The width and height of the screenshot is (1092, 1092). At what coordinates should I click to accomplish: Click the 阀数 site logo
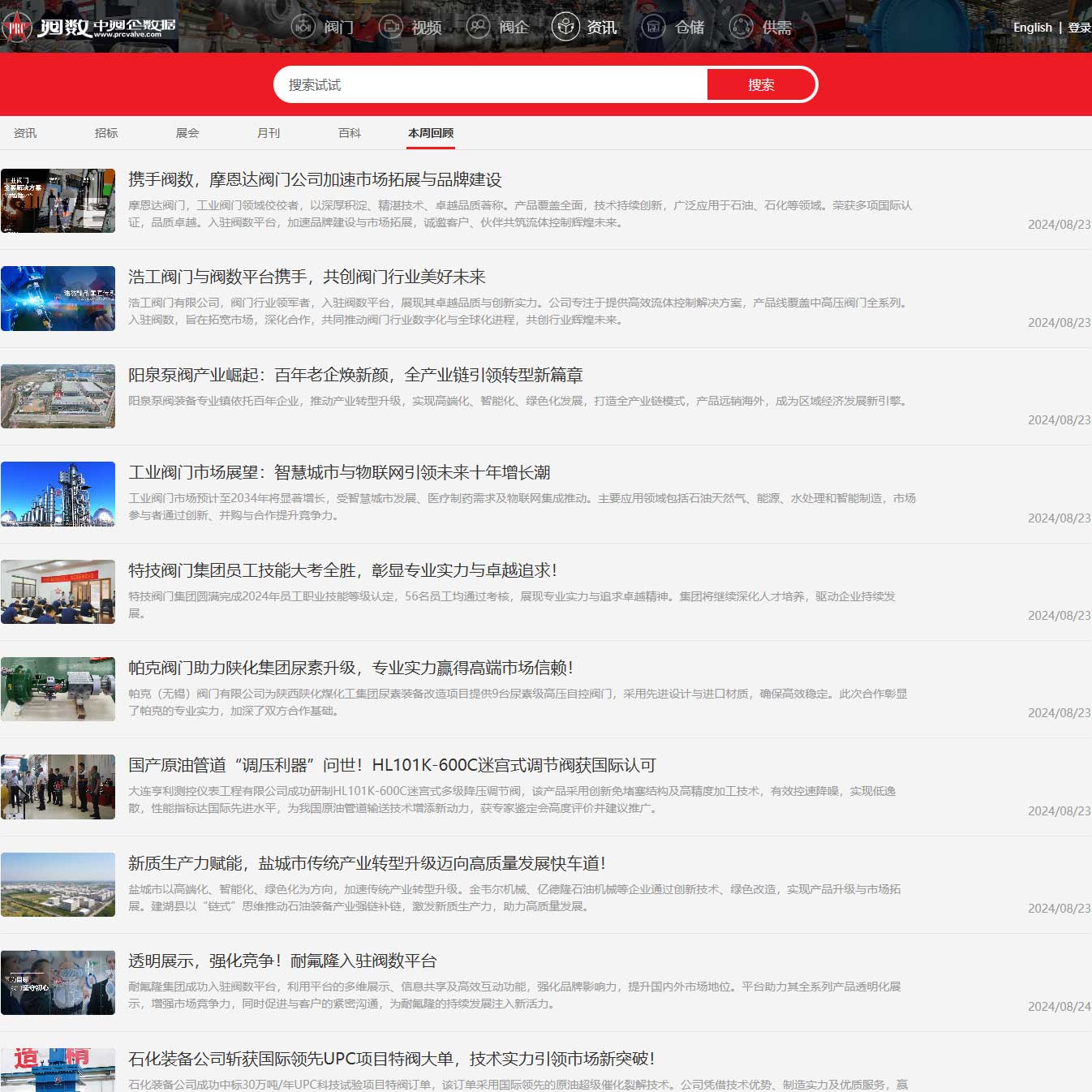point(89,27)
